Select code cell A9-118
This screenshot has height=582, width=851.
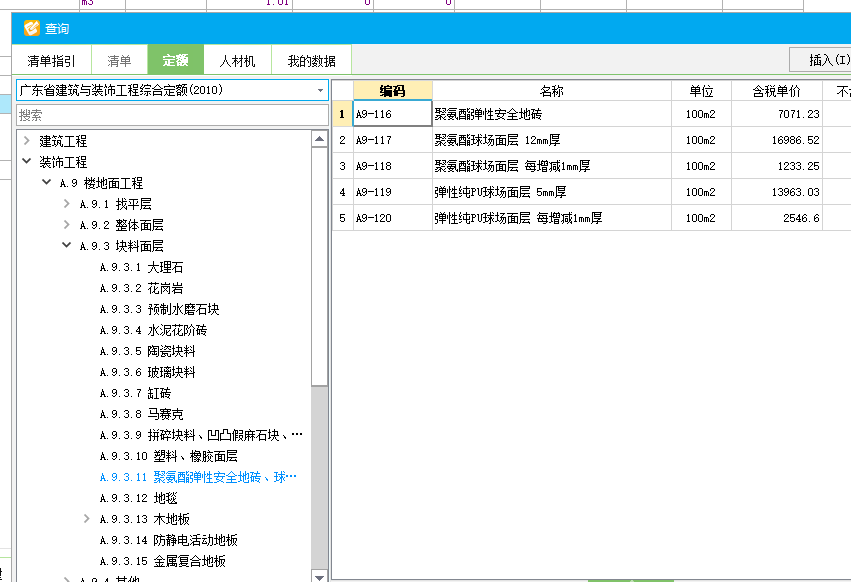393,166
